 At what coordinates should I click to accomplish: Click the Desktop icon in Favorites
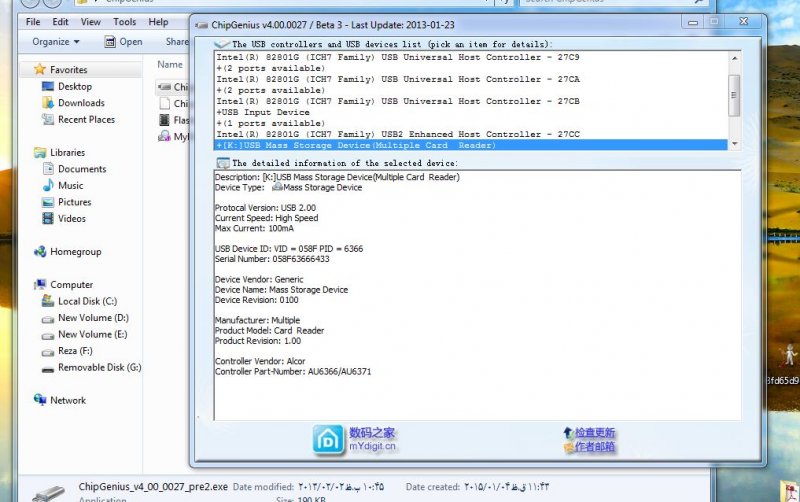pyautogui.click(x=48, y=86)
